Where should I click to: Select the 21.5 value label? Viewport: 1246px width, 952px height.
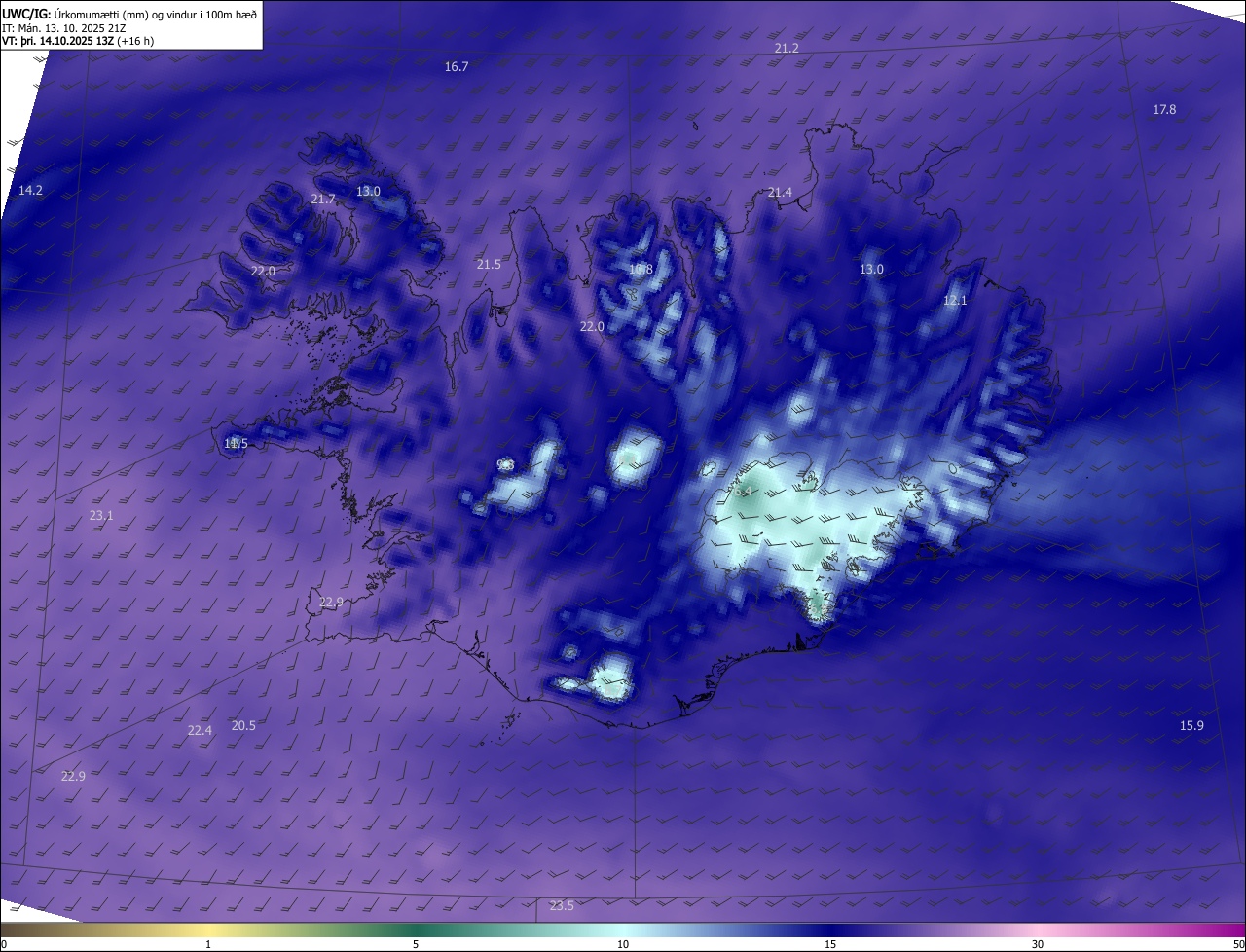point(489,265)
